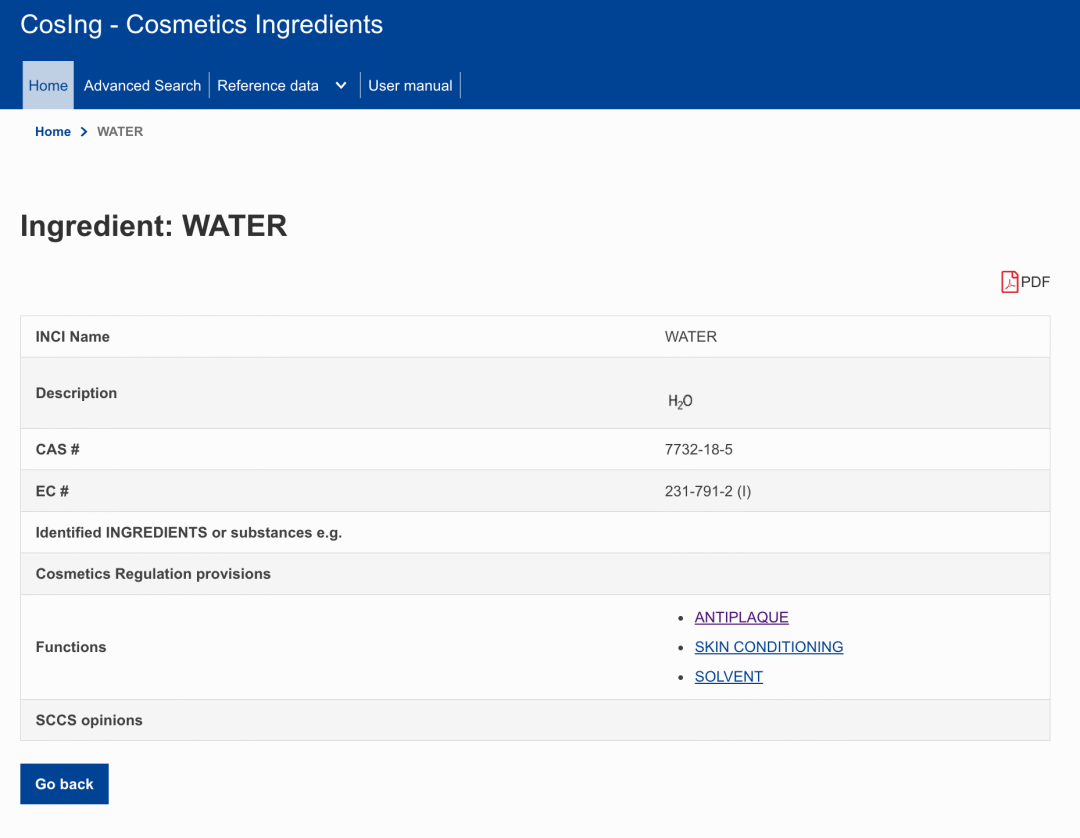Screen dimensions: 1080x838
Task: Click the Ingredient: WATER page heading
Action: (154, 226)
